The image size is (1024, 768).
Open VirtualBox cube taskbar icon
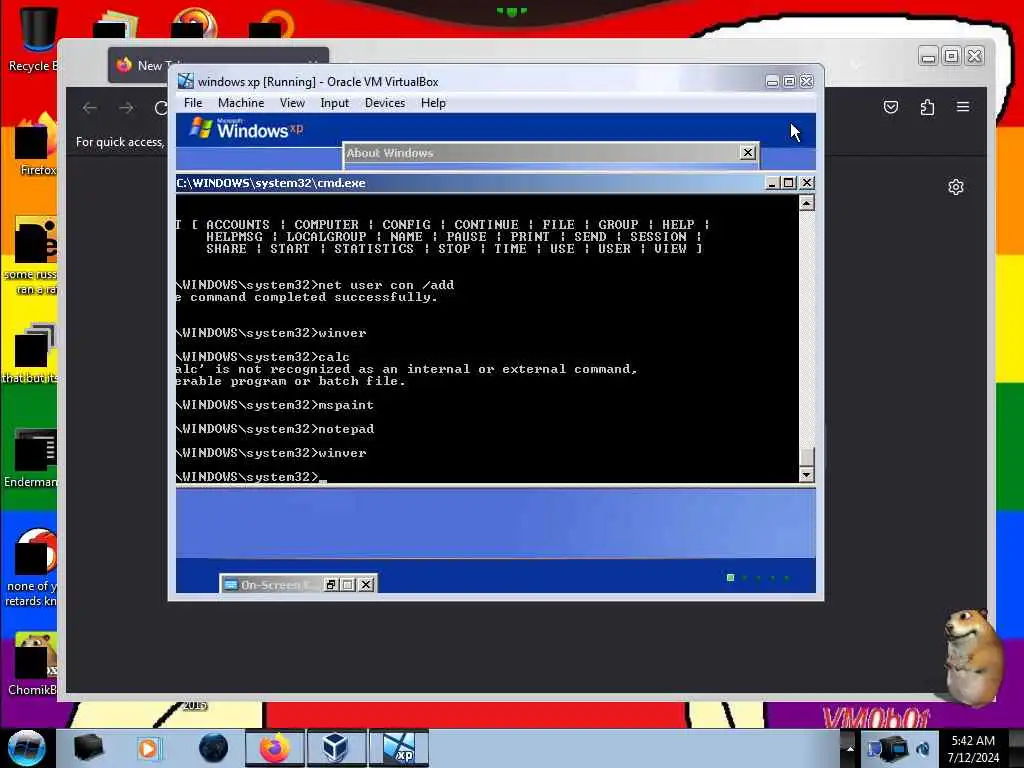335,748
